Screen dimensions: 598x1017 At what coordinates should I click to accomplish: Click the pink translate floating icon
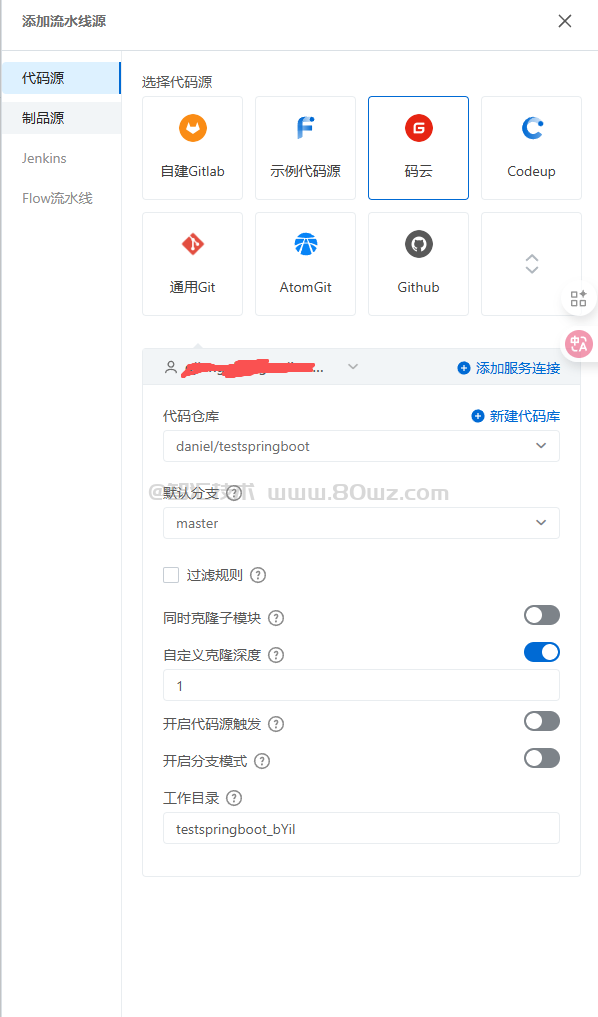coord(579,344)
